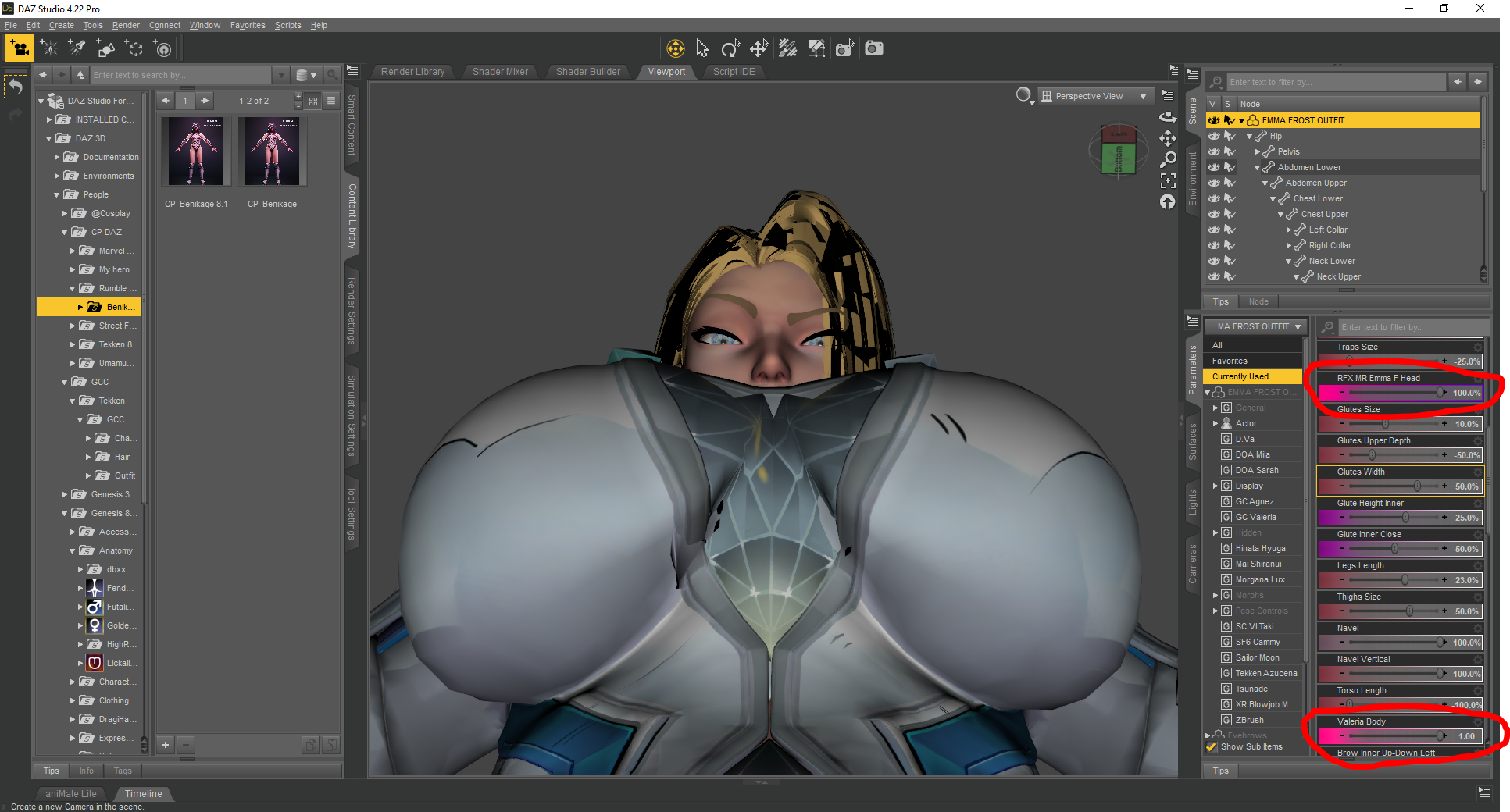This screenshot has width=1510, height=812.
Task: Click the viewport dolly zoom magnifier control
Action: click(x=1168, y=159)
